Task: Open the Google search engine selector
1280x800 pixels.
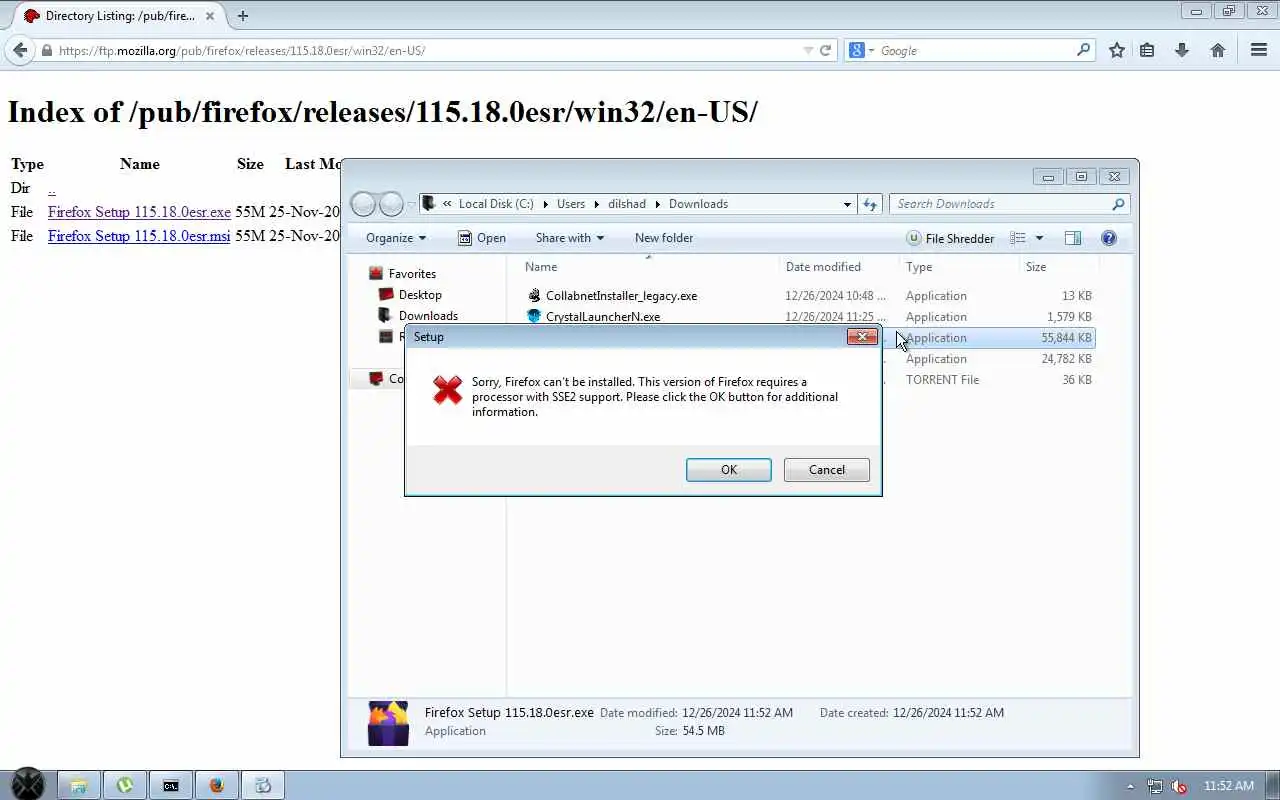Action: click(x=860, y=50)
